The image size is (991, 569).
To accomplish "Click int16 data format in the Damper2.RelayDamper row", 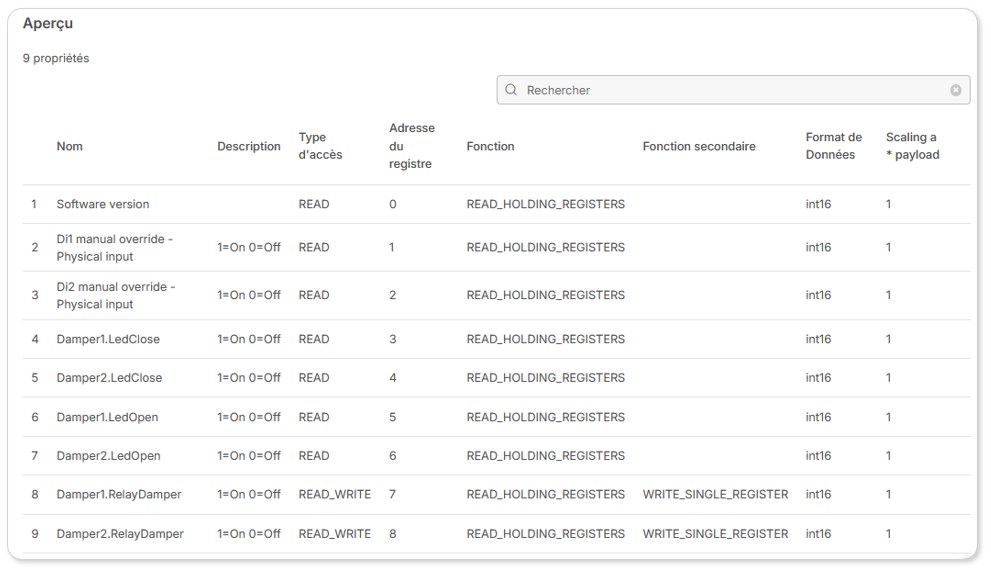I will 818,534.
